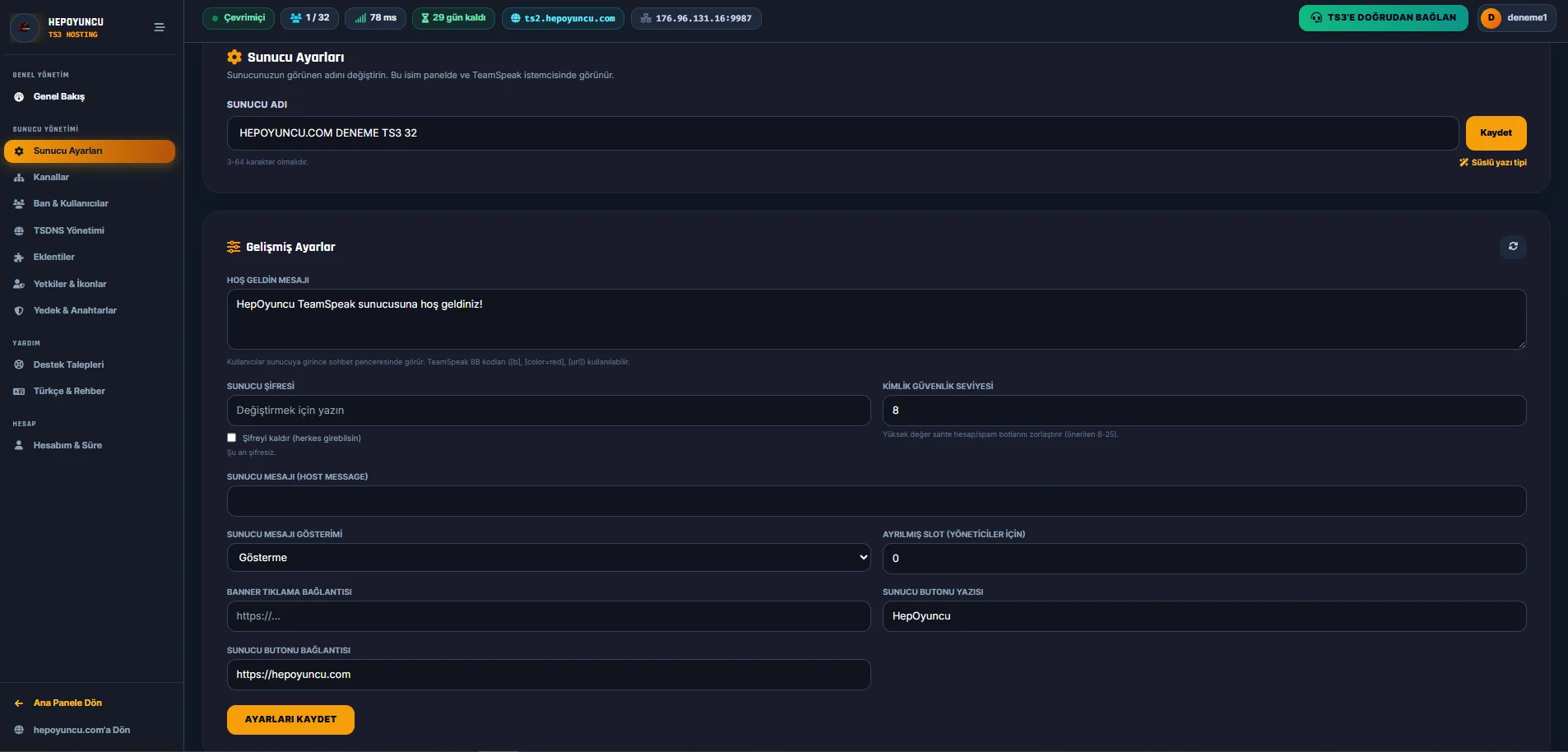Open the Eklentiler menu item
The image size is (1568, 752).
90,258
